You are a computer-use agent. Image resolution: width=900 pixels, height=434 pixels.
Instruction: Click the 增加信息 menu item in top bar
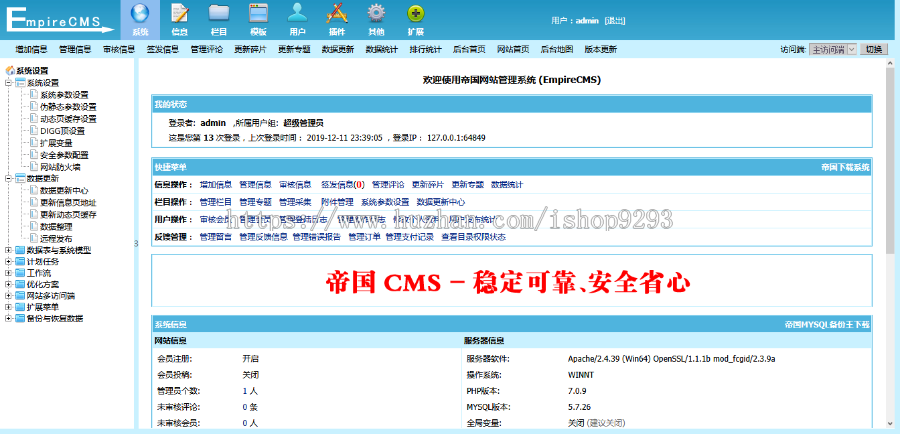click(x=31, y=49)
